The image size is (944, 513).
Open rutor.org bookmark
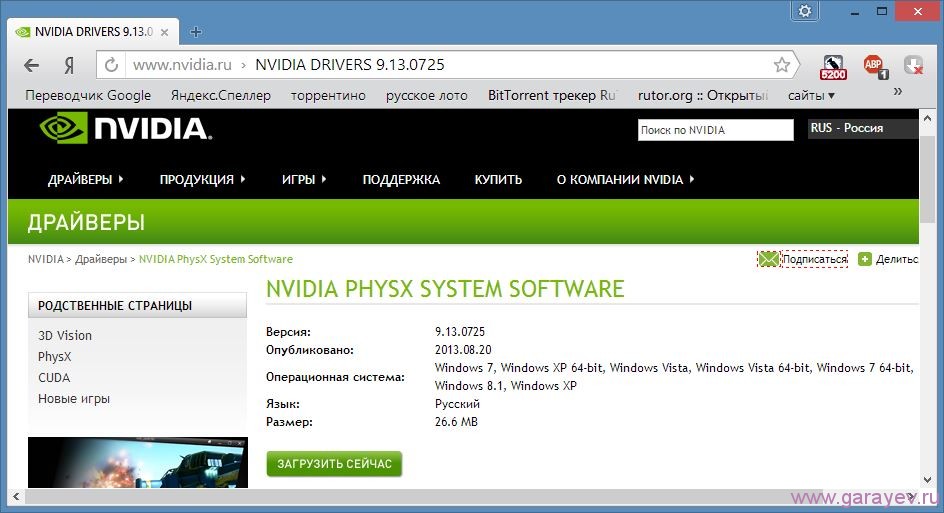pyautogui.click(x=703, y=96)
